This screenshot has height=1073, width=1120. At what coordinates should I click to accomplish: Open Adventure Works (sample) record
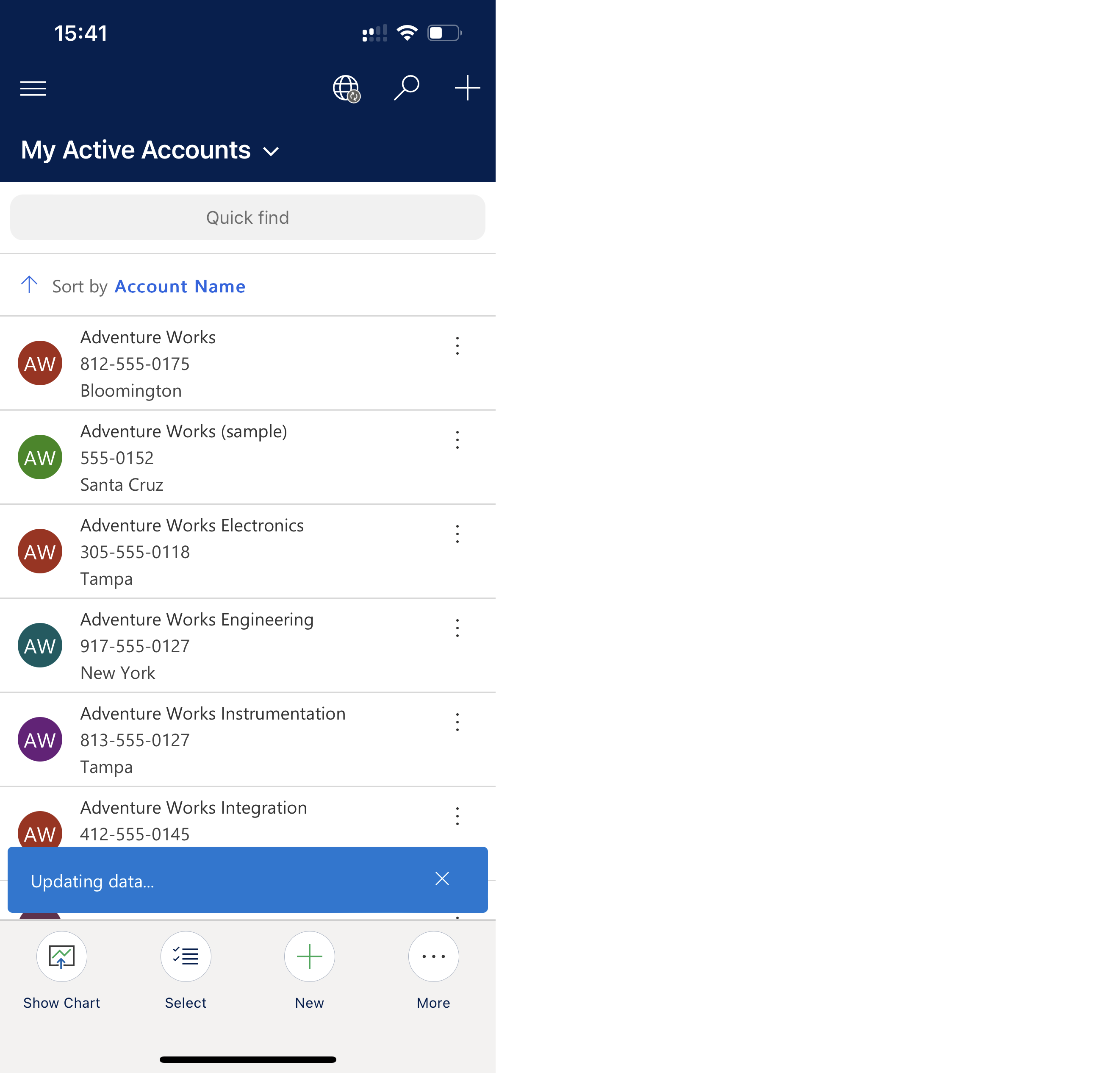tap(247, 458)
